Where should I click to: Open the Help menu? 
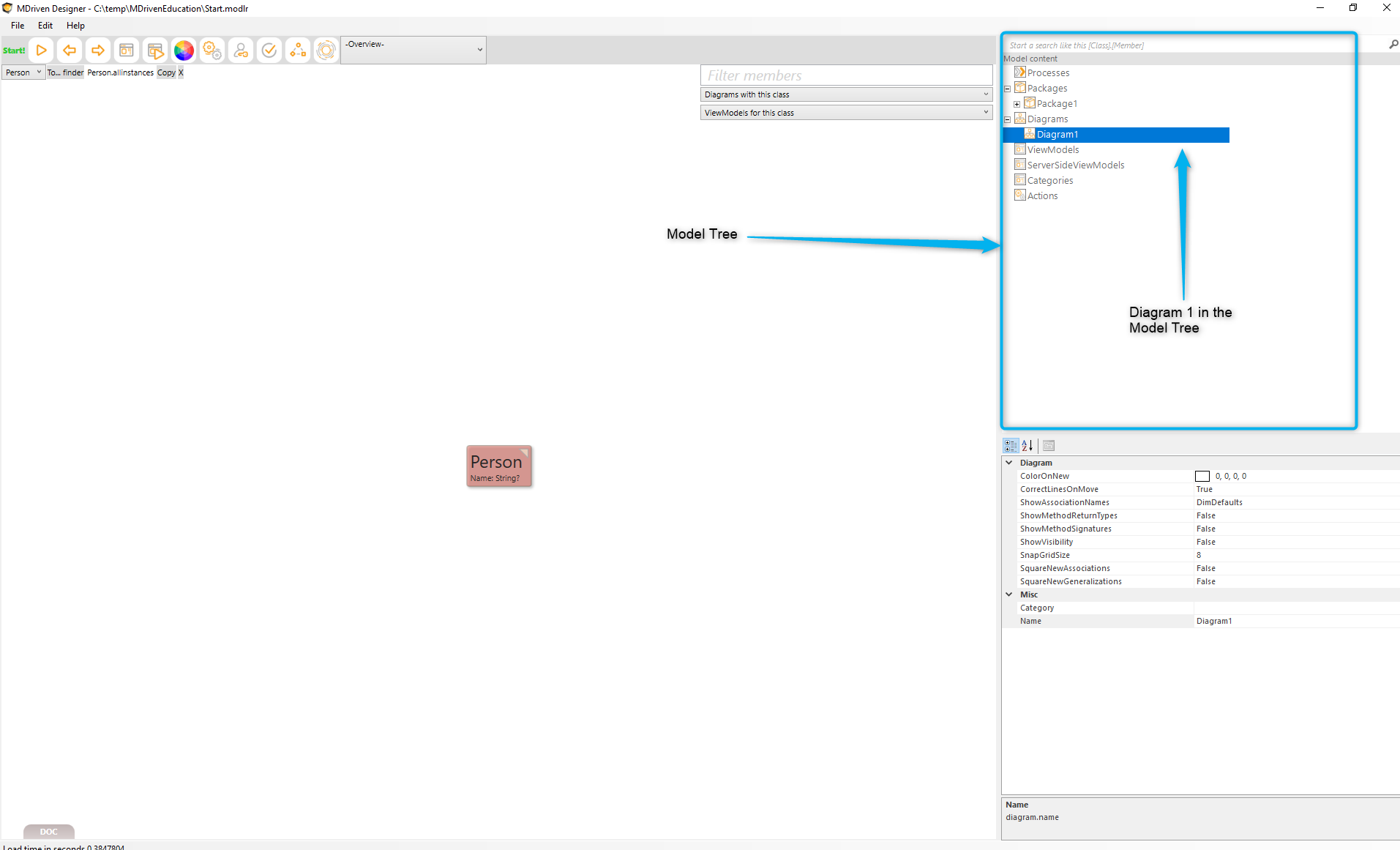[x=75, y=26]
